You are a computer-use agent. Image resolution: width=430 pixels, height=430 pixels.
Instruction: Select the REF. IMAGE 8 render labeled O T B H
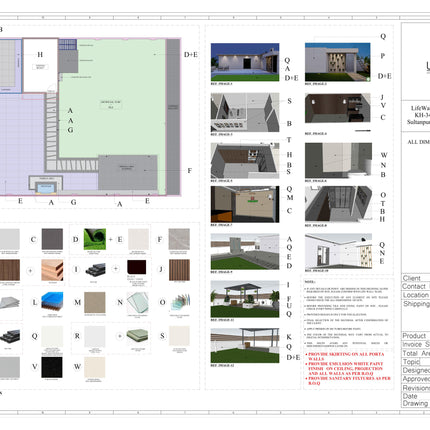tap(338, 204)
